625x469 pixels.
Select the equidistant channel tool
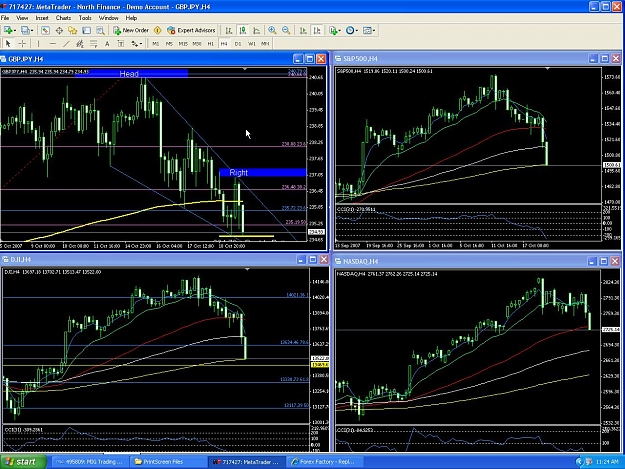coord(80,44)
